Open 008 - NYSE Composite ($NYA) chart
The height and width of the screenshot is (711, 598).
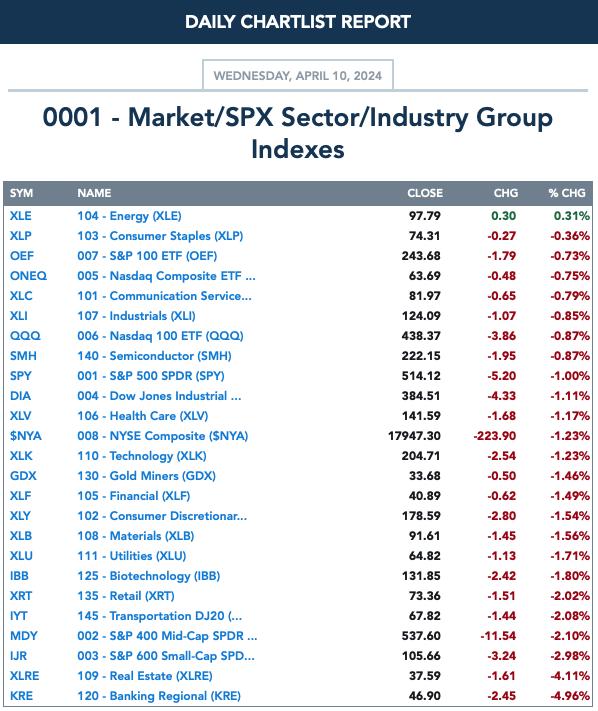(163, 436)
